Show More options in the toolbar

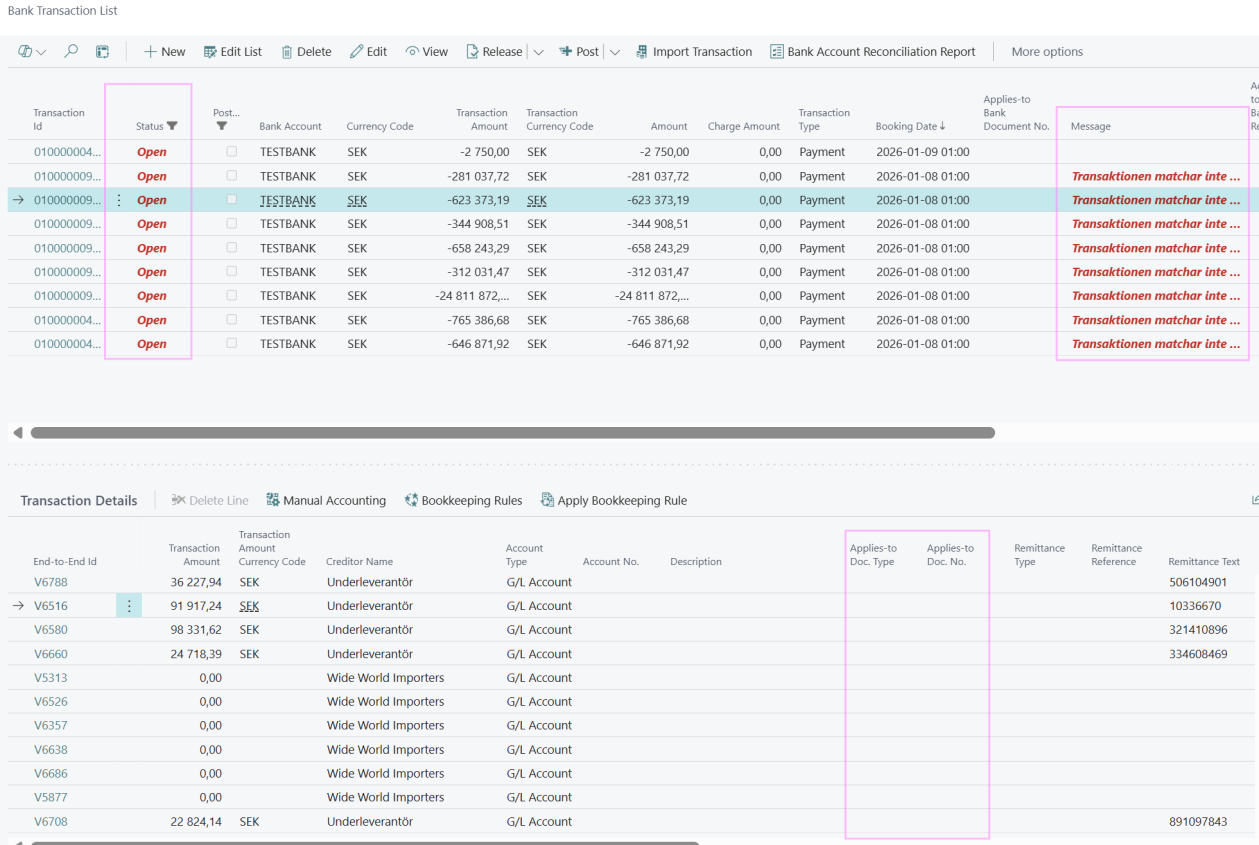[x=1047, y=51]
